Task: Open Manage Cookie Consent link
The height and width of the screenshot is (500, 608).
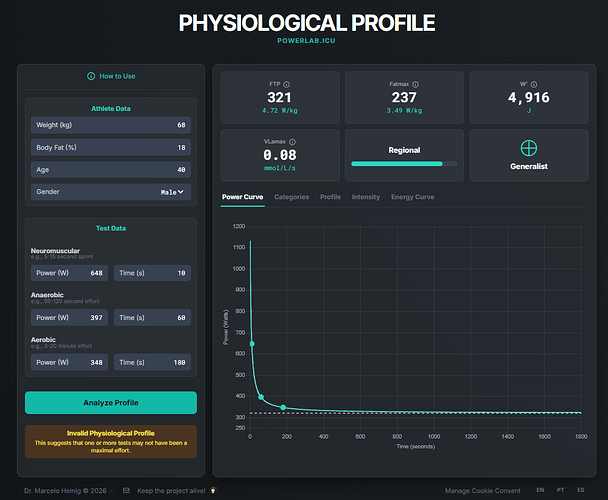Action: [x=482, y=491]
